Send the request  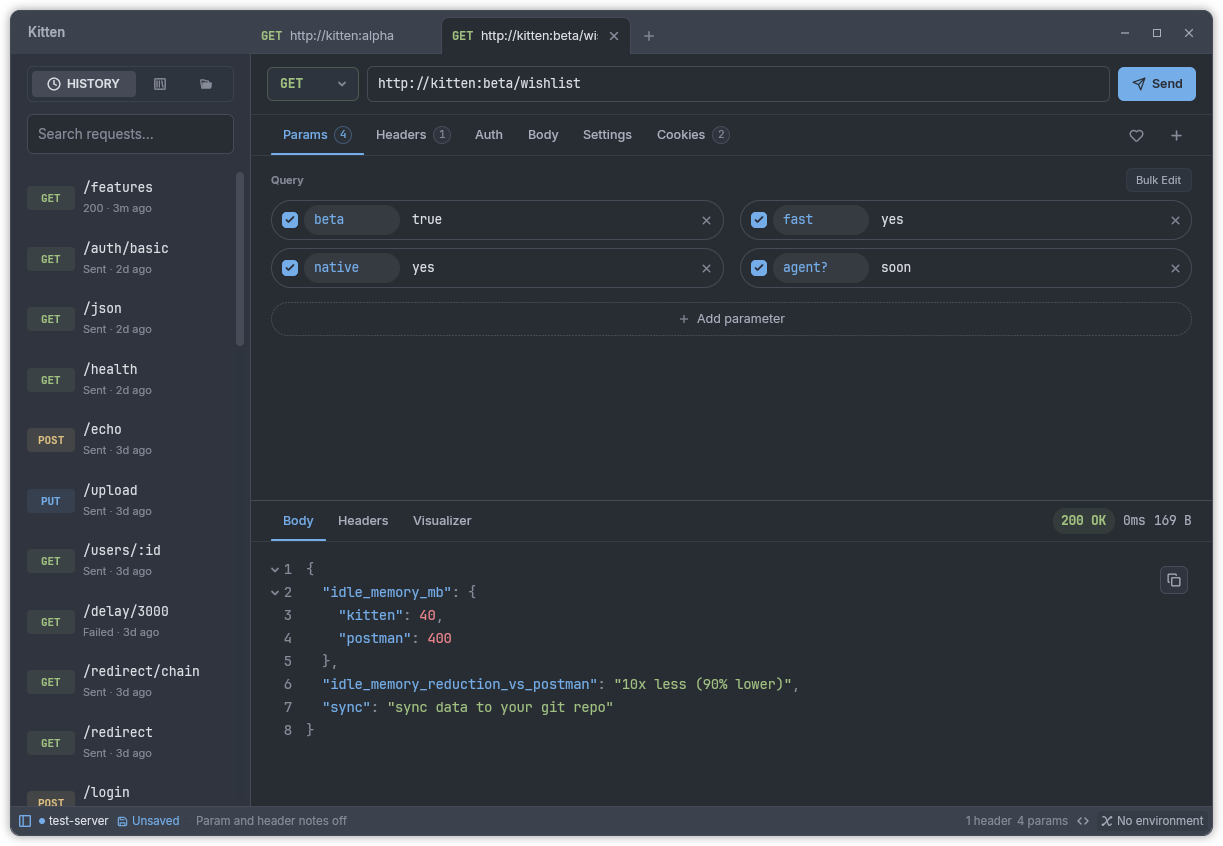[1156, 84]
